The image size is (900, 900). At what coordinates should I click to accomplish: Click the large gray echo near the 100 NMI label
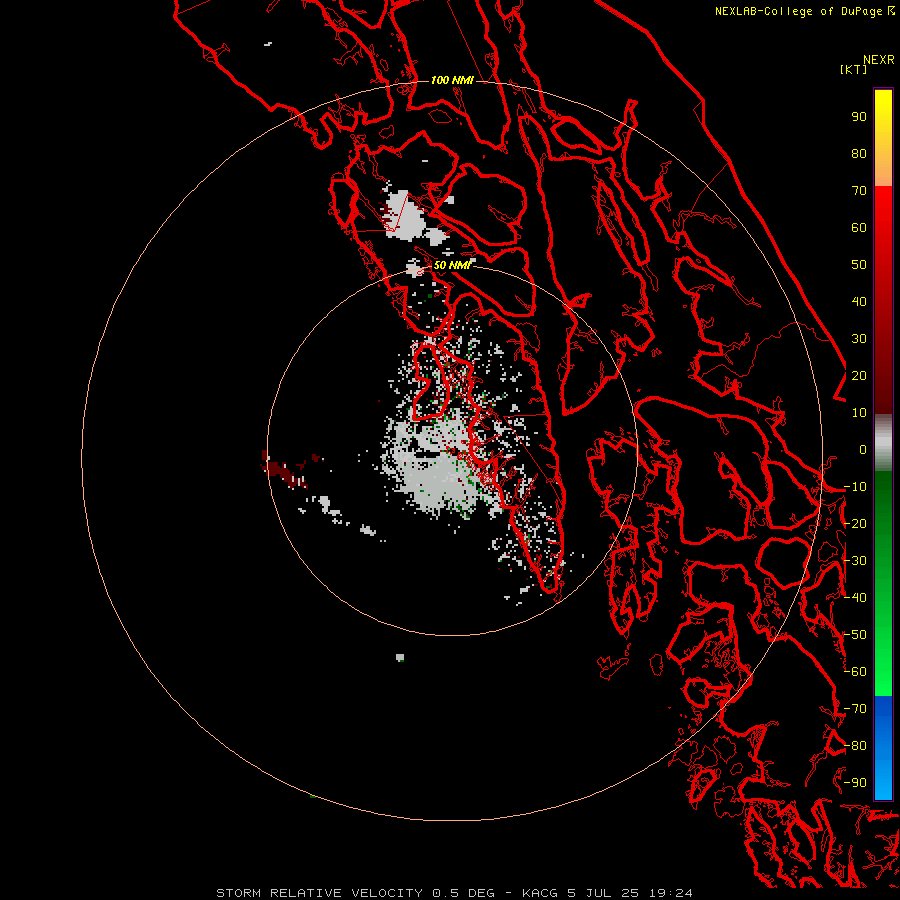405,216
